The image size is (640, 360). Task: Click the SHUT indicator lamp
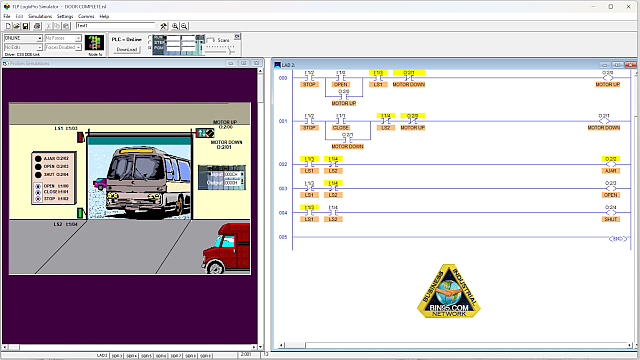click(x=38, y=175)
